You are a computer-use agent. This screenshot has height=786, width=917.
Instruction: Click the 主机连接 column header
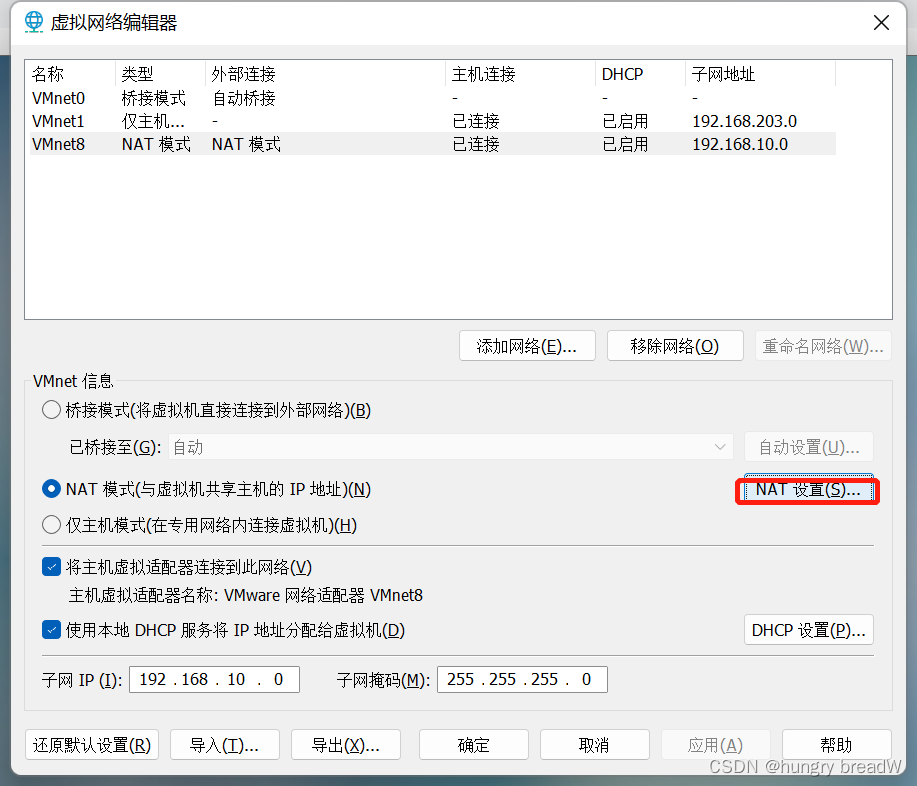[x=520, y=74]
